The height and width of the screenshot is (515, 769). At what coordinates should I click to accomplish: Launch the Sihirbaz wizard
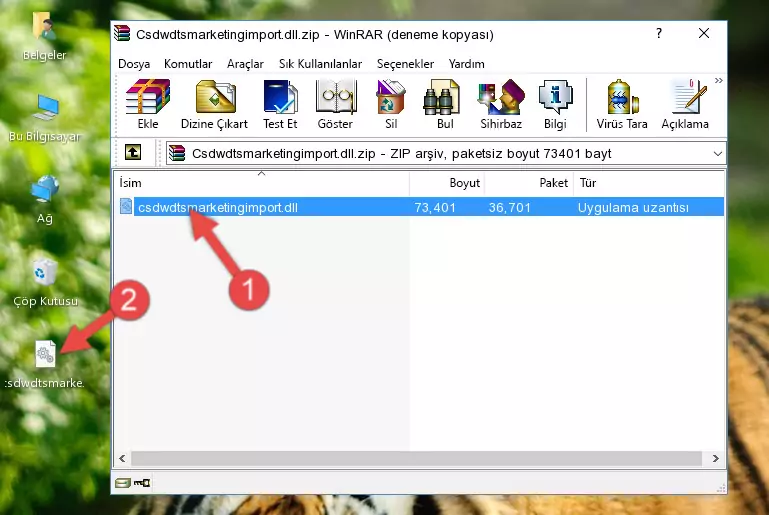point(501,104)
